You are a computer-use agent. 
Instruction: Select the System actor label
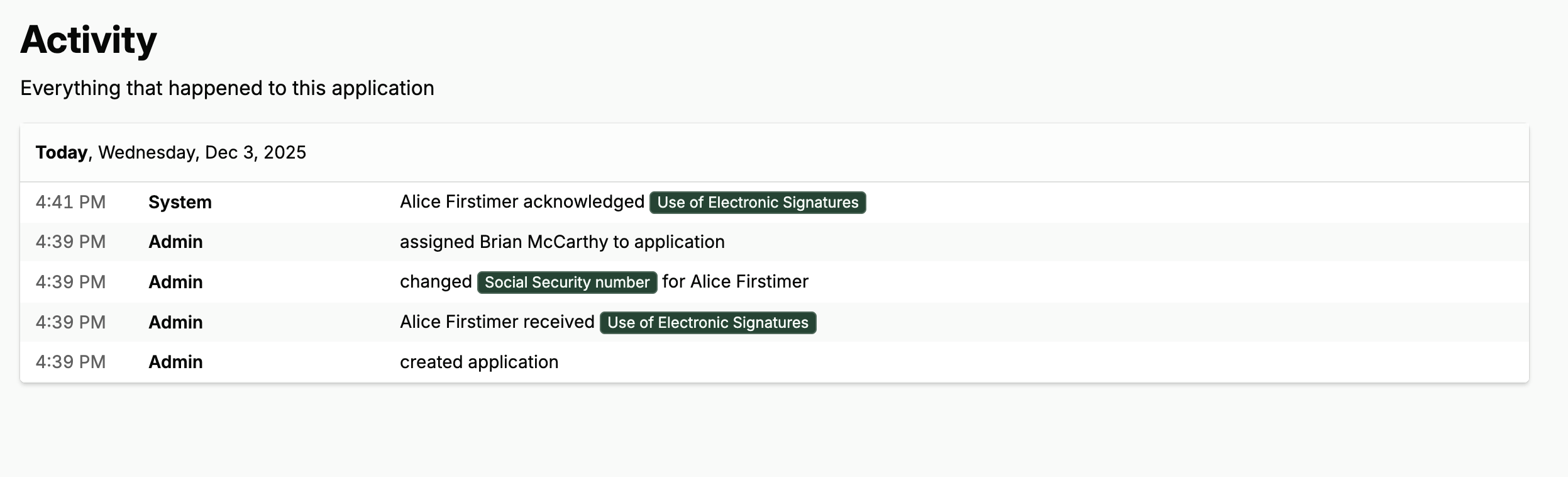pos(180,203)
